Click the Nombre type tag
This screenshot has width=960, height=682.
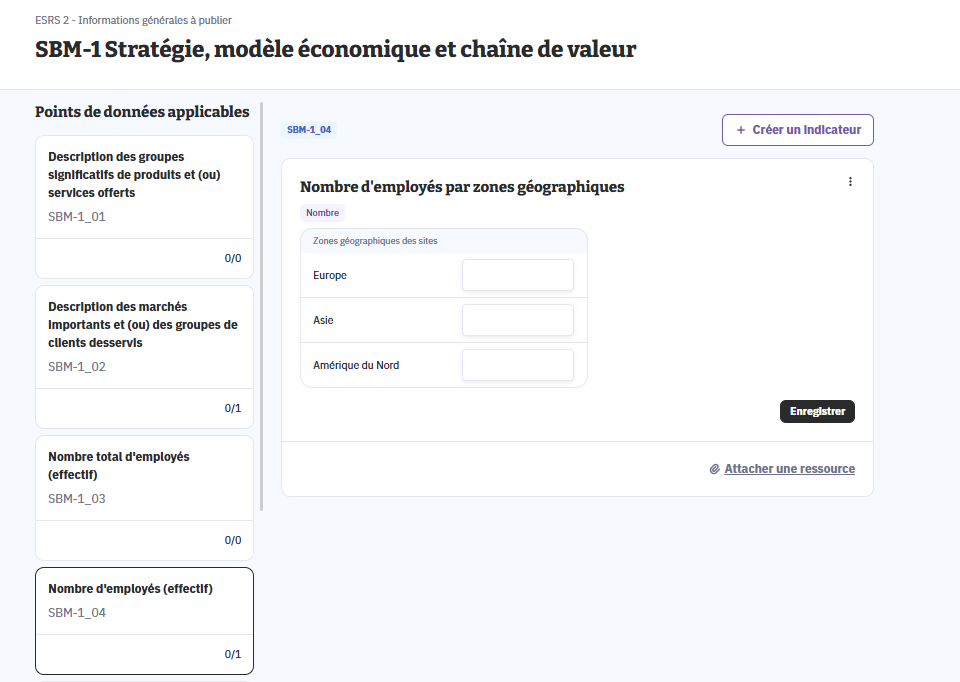[322, 213]
